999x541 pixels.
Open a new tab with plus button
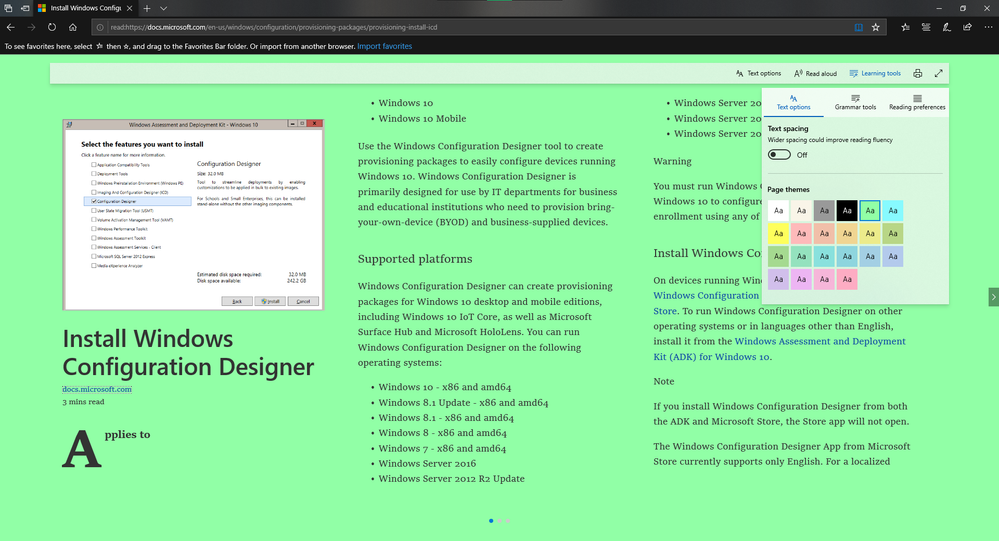tap(147, 8)
